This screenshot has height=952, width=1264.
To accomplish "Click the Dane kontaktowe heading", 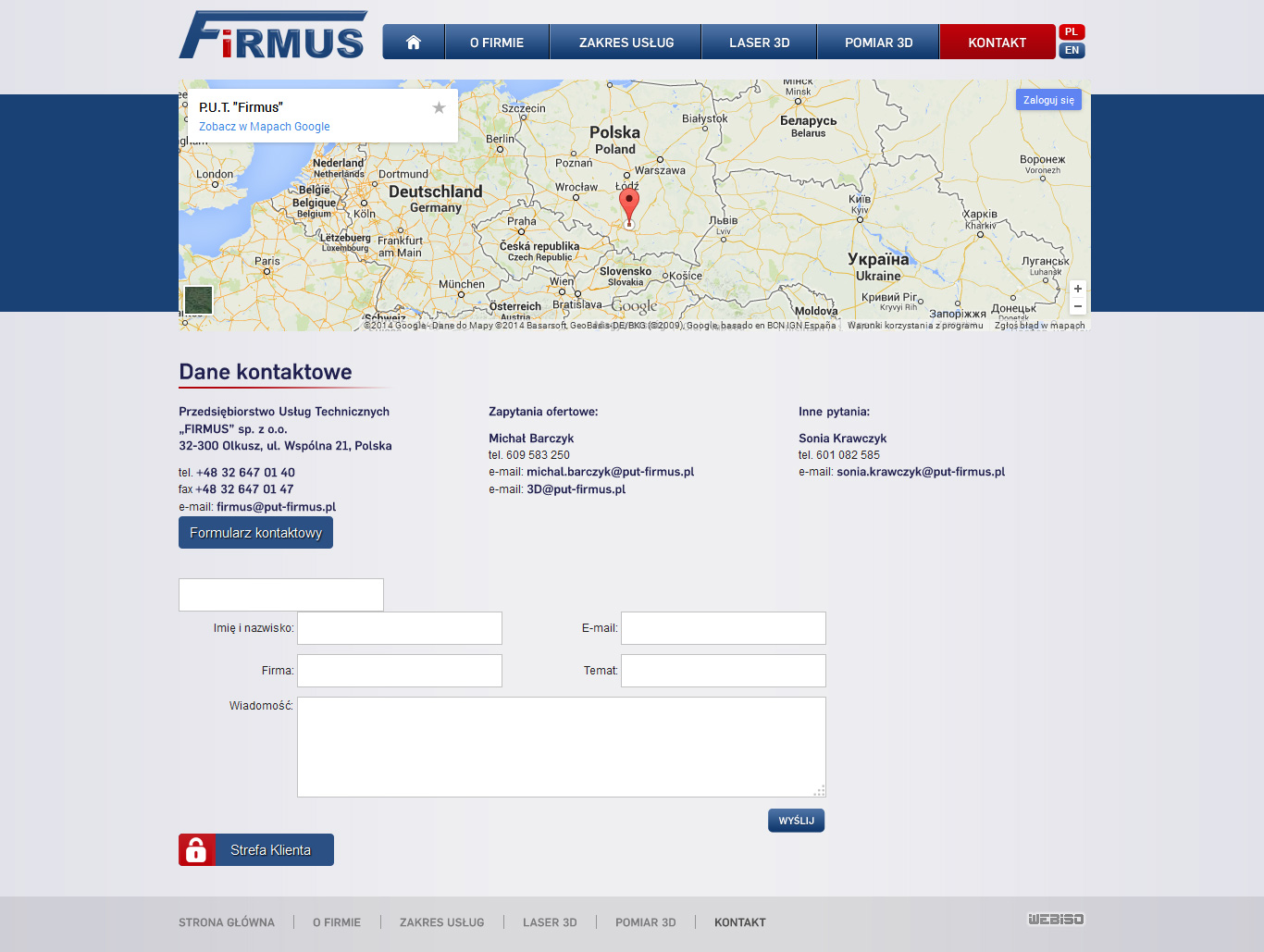I will point(266,372).
